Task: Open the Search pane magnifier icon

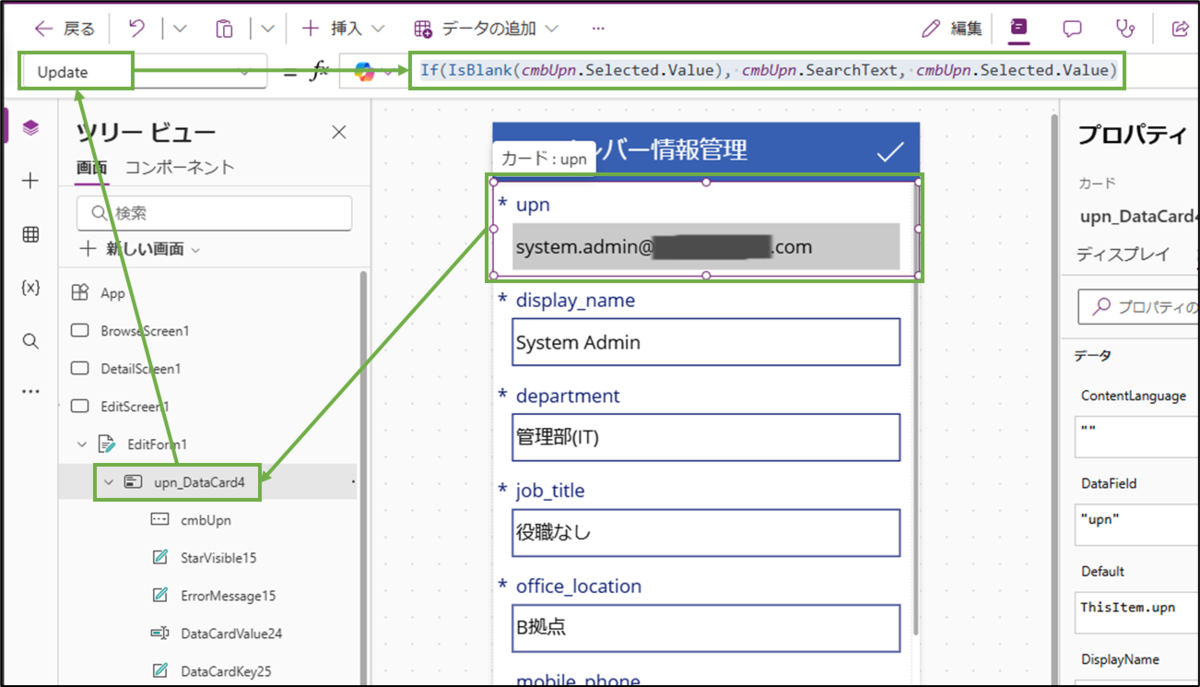Action: tap(31, 341)
